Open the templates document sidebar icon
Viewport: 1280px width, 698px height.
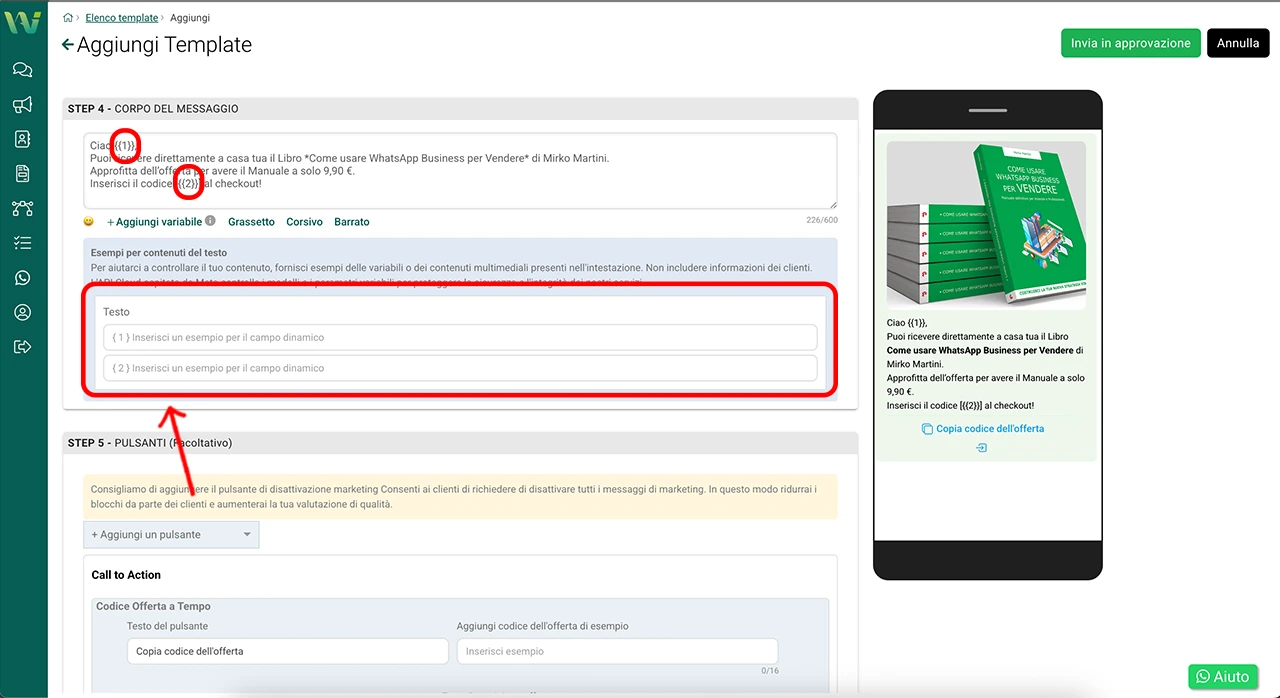click(x=22, y=174)
